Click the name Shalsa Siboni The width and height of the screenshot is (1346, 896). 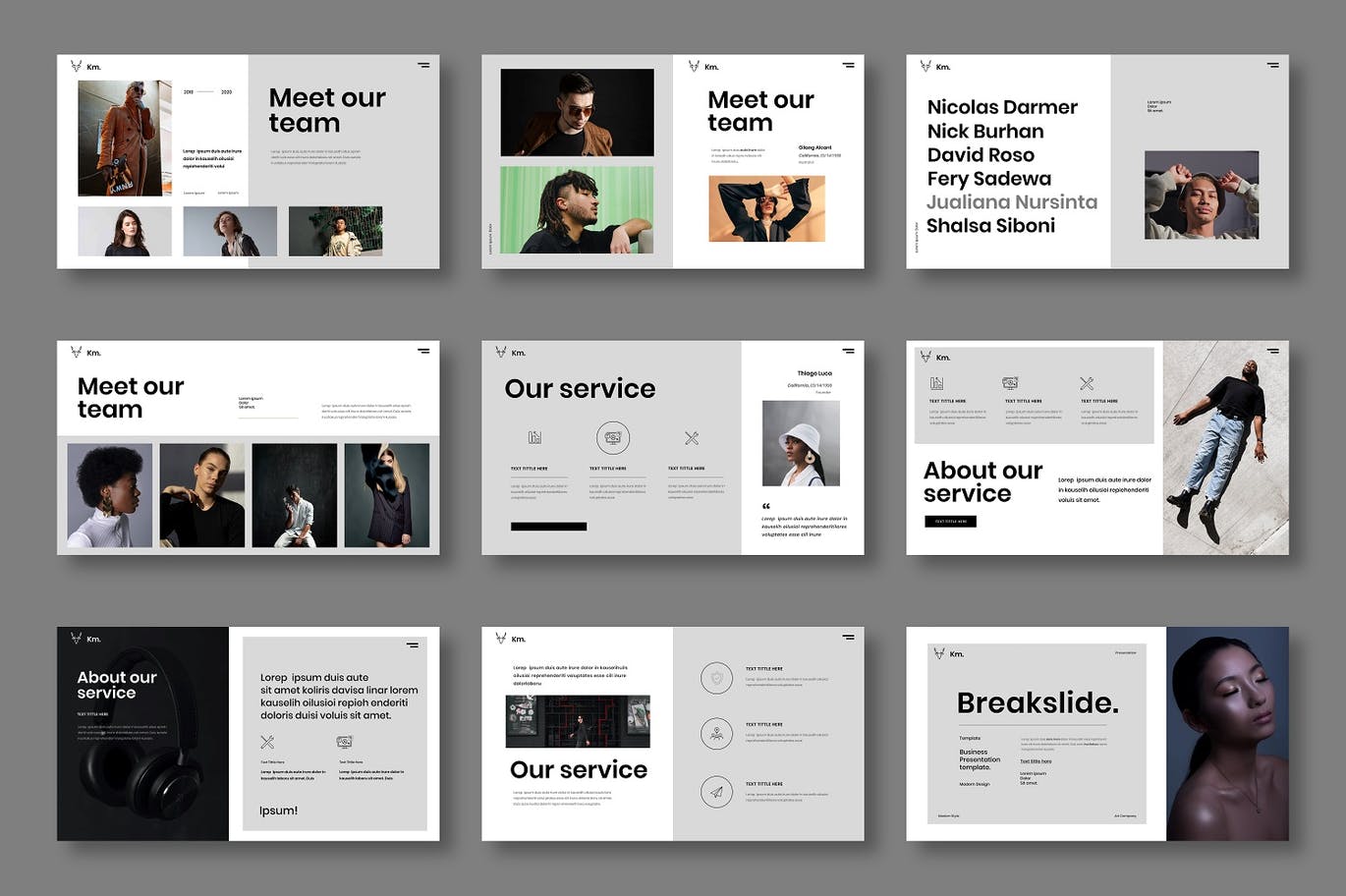pos(990,226)
